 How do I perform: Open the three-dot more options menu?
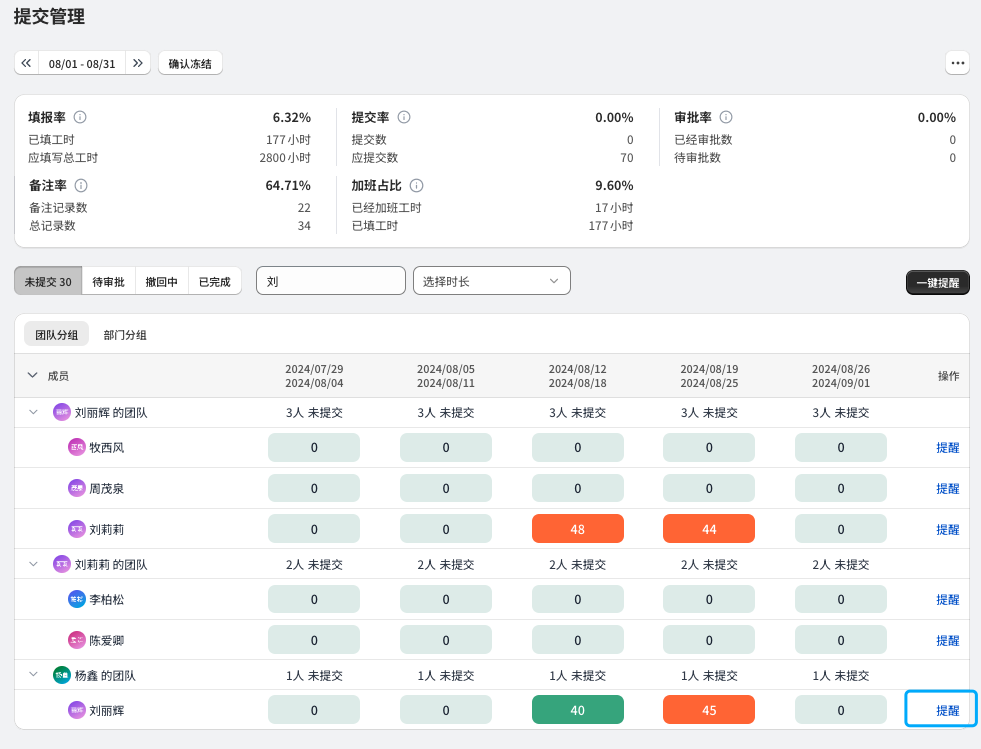[957, 63]
